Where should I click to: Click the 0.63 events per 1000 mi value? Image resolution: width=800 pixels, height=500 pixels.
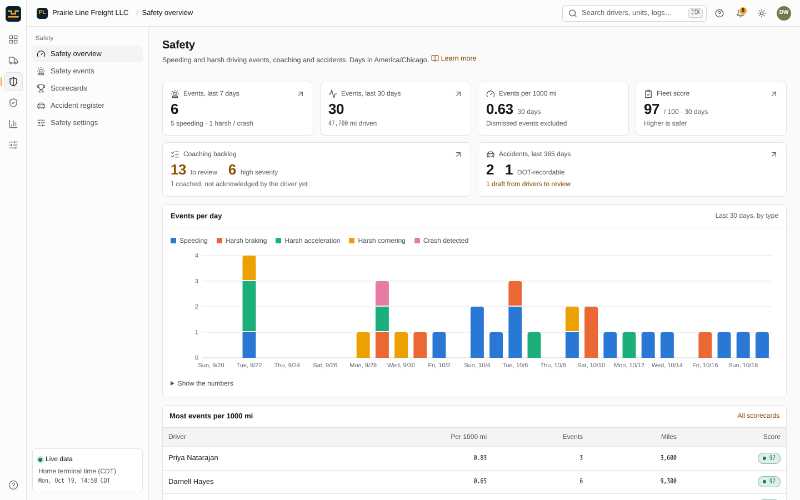point(499,109)
